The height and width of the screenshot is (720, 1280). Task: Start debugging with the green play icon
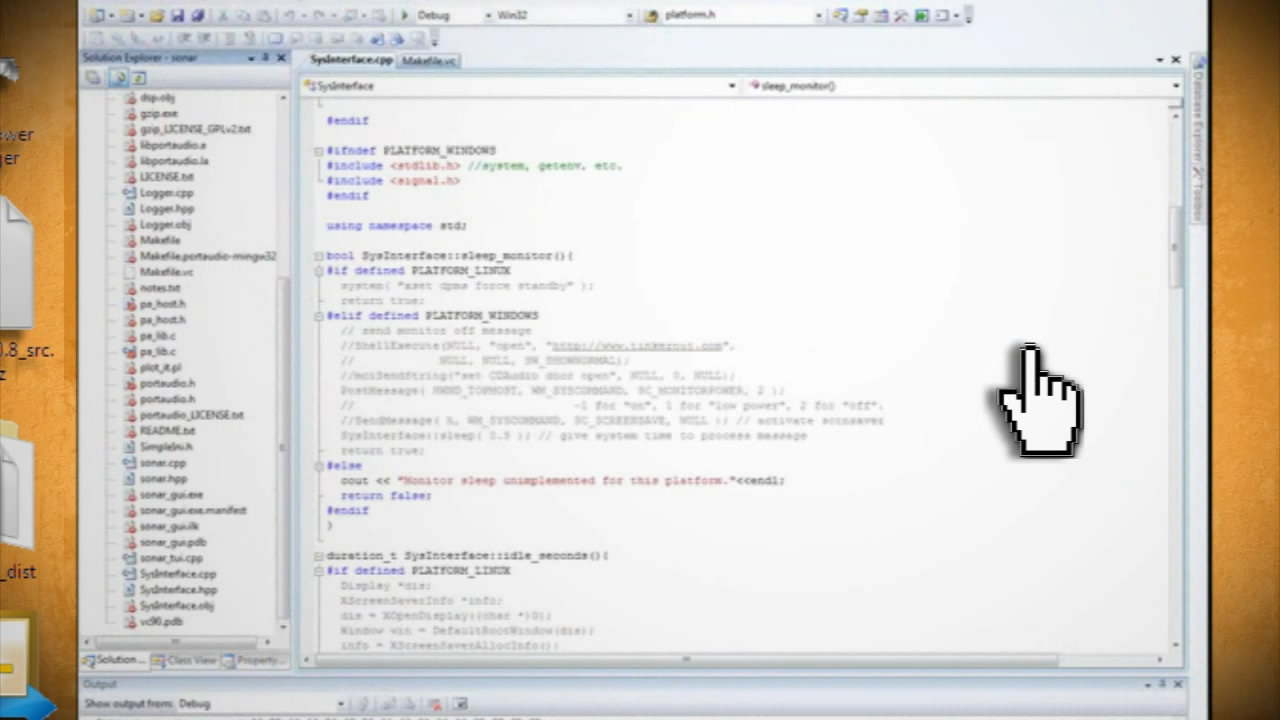[404, 15]
